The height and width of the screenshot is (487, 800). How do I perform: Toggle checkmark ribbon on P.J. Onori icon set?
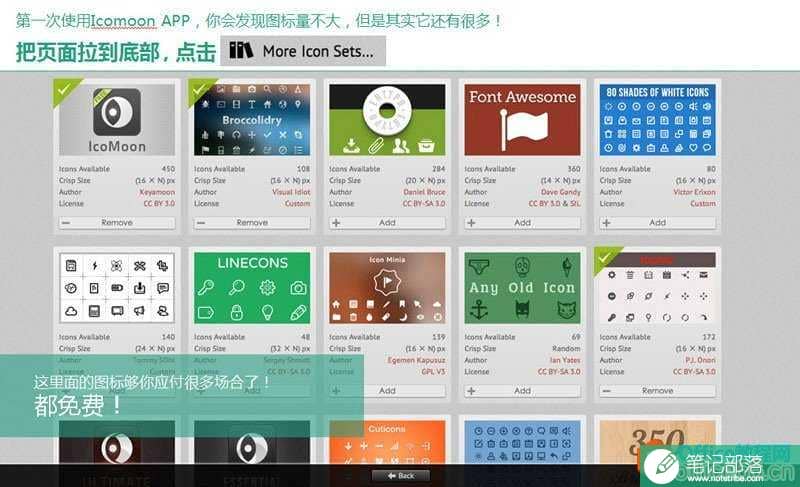coord(606,259)
